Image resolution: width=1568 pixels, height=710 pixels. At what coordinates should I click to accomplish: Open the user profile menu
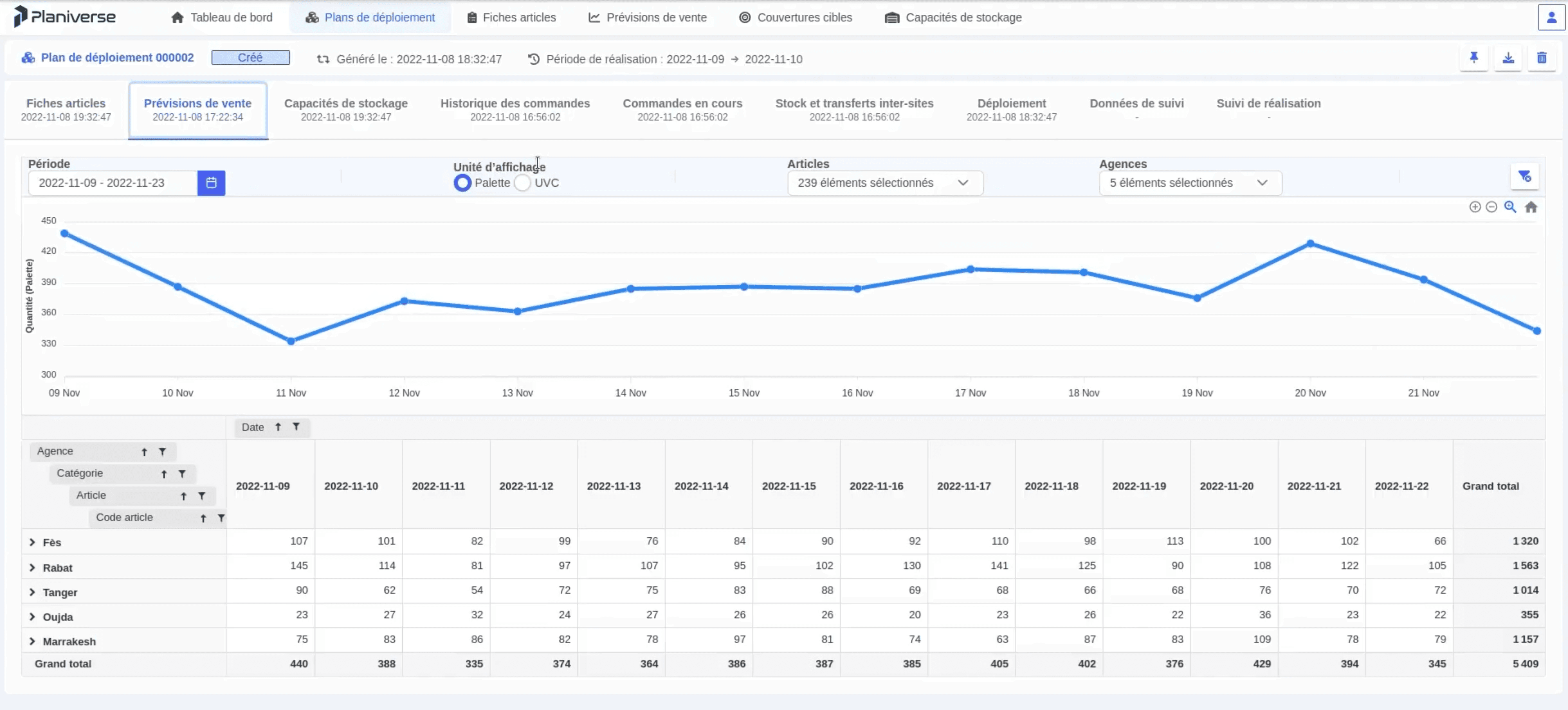point(1551,17)
